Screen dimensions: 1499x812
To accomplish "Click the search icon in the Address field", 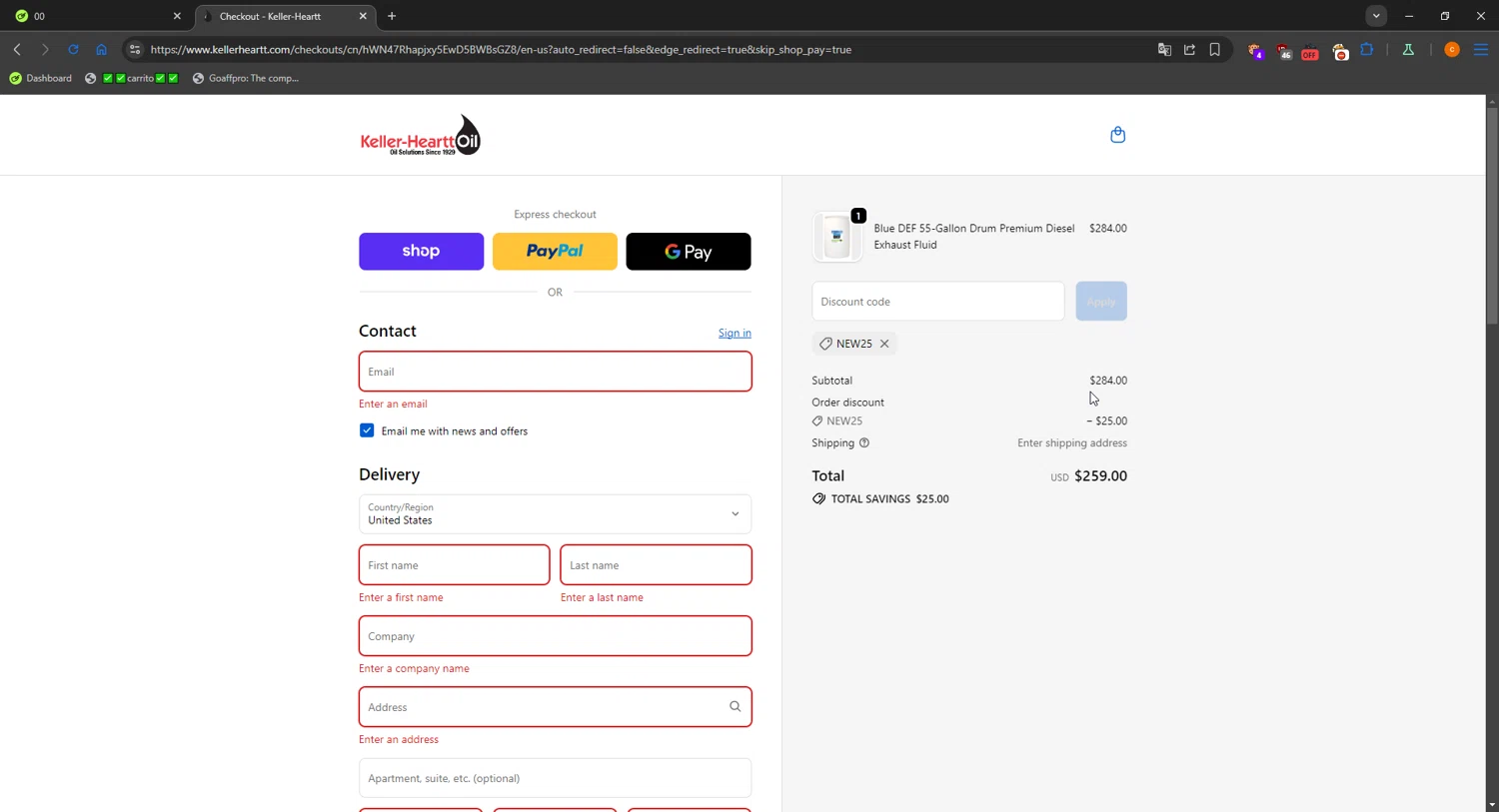I will click(x=735, y=706).
